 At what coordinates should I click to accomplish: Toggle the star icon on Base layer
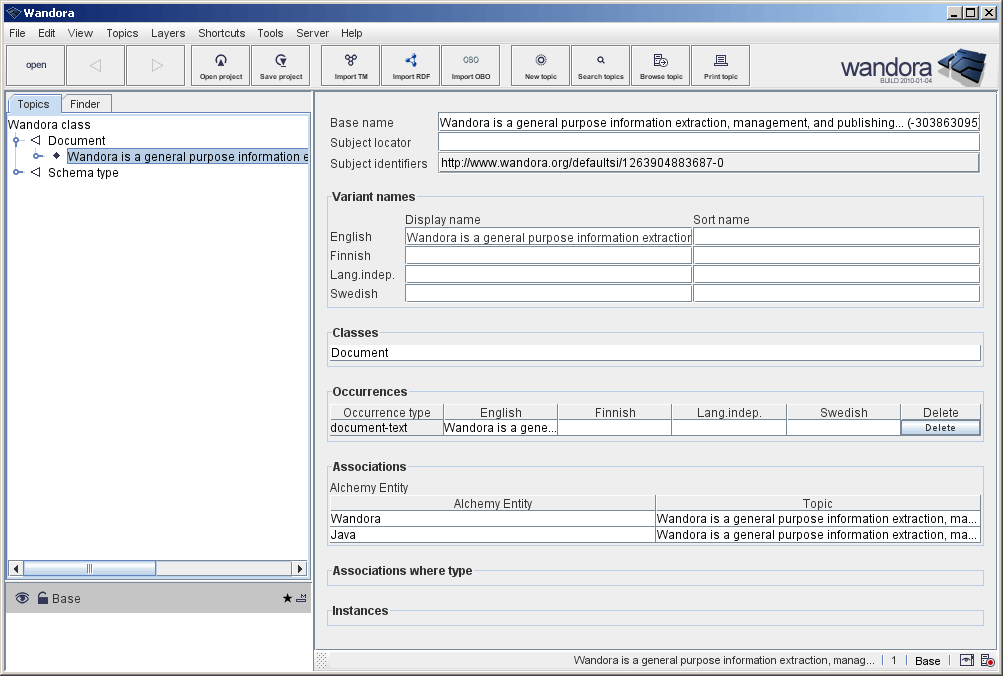pos(287,598)
